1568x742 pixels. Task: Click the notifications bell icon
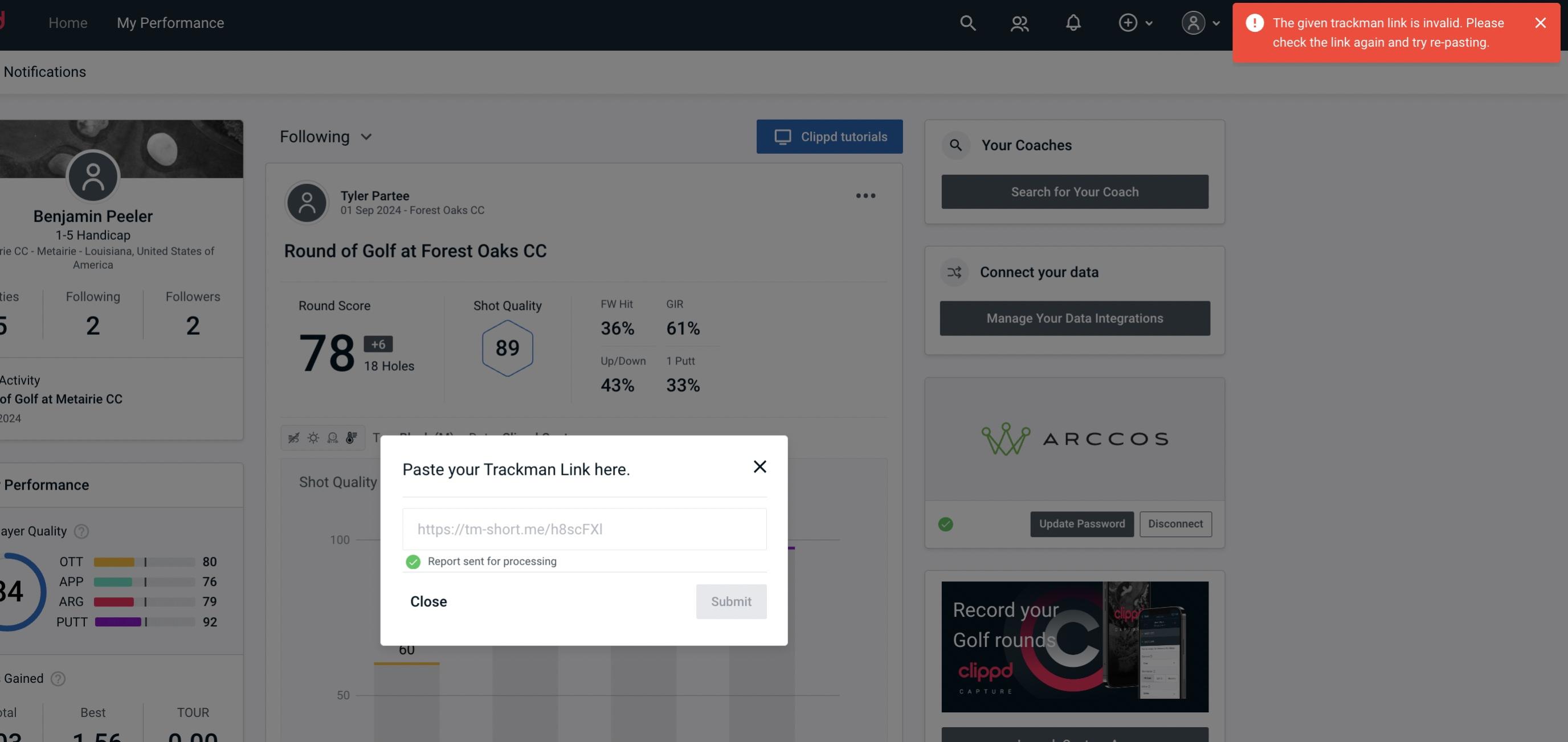1073,22
